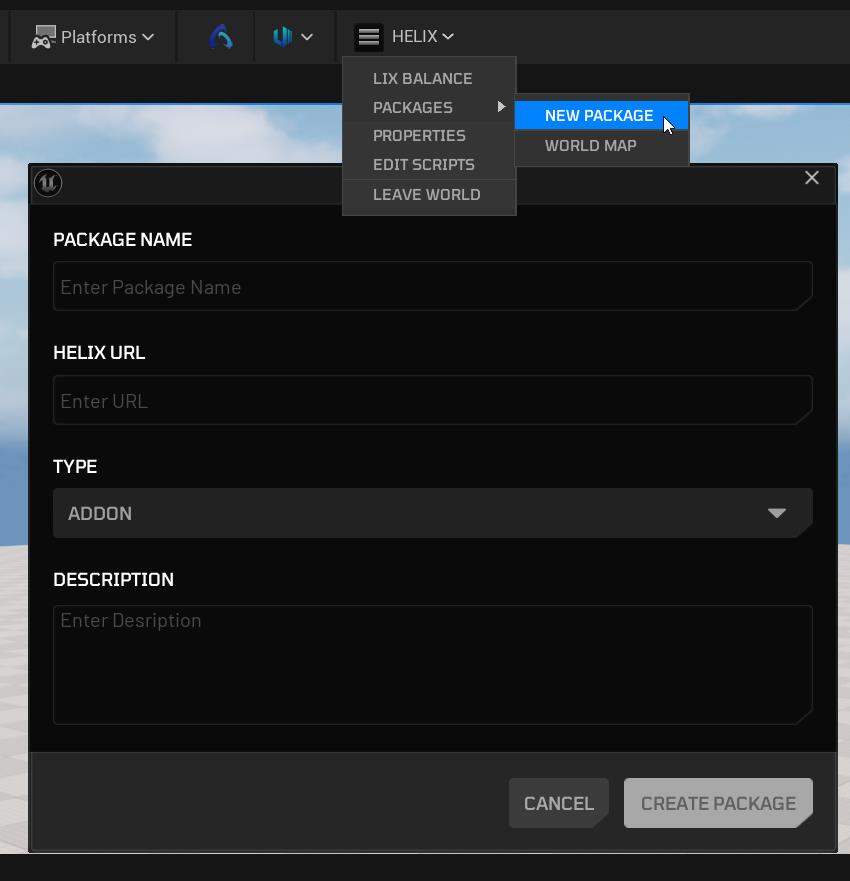Click the blue swirl logo toolbar icon
This screenshot has height=881, width=850.
tap(221, 37)
